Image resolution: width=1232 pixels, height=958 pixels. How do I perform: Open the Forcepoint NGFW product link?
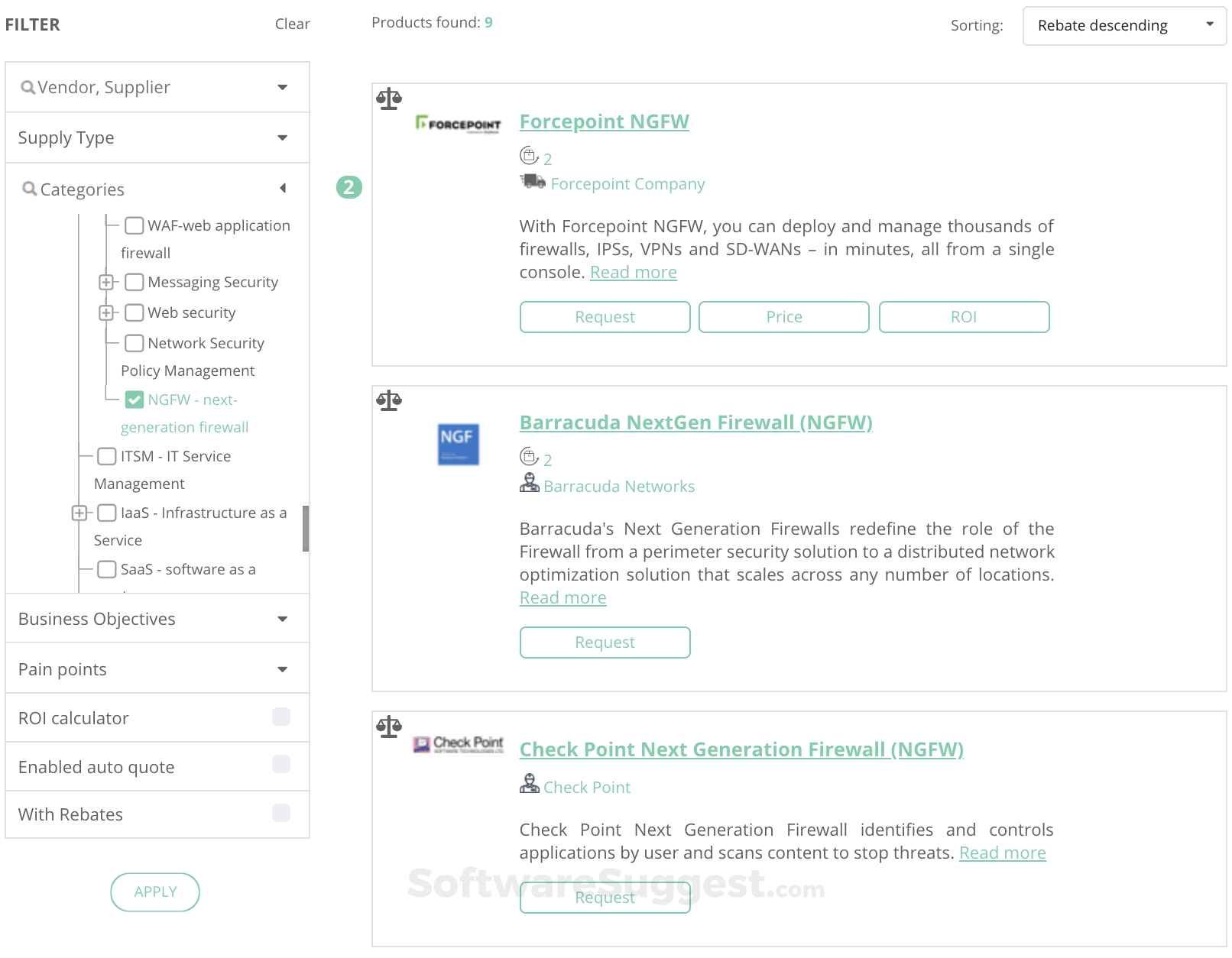(604, 121)
